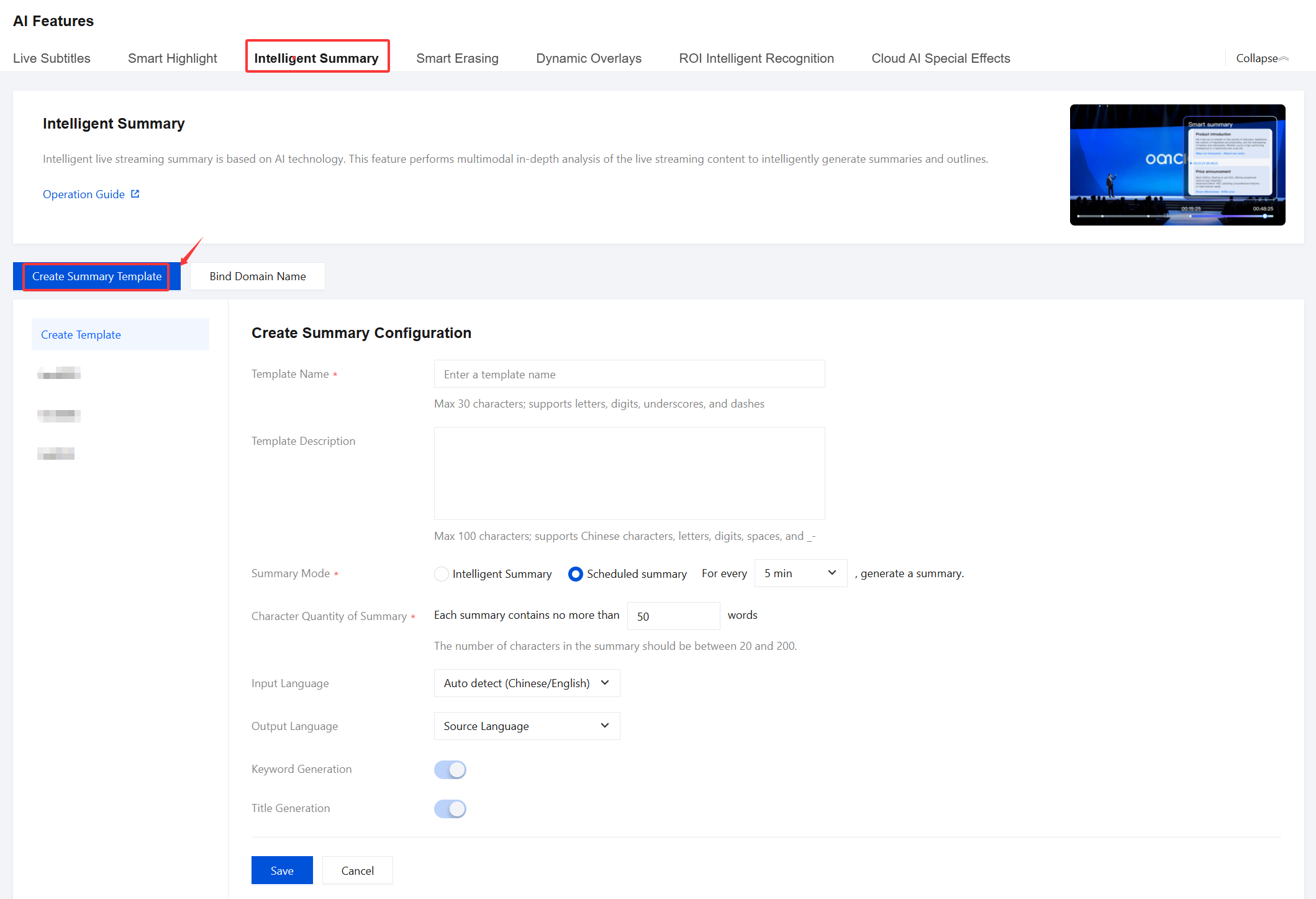Toggle the Keyword Generation switch
This screenshot has height=899, width=1316.
pos(450,770)
